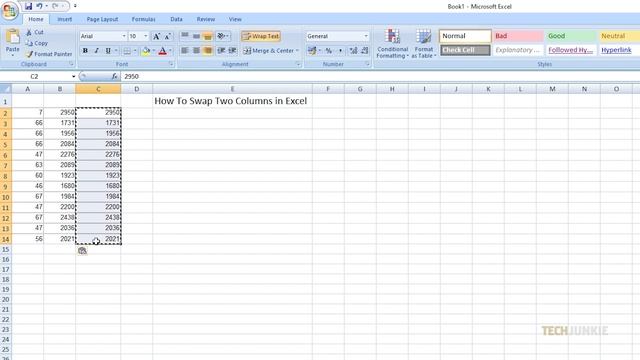The image size is (640, 360).
Task: Align cell text to the left
Action: (x=185, y=51)
